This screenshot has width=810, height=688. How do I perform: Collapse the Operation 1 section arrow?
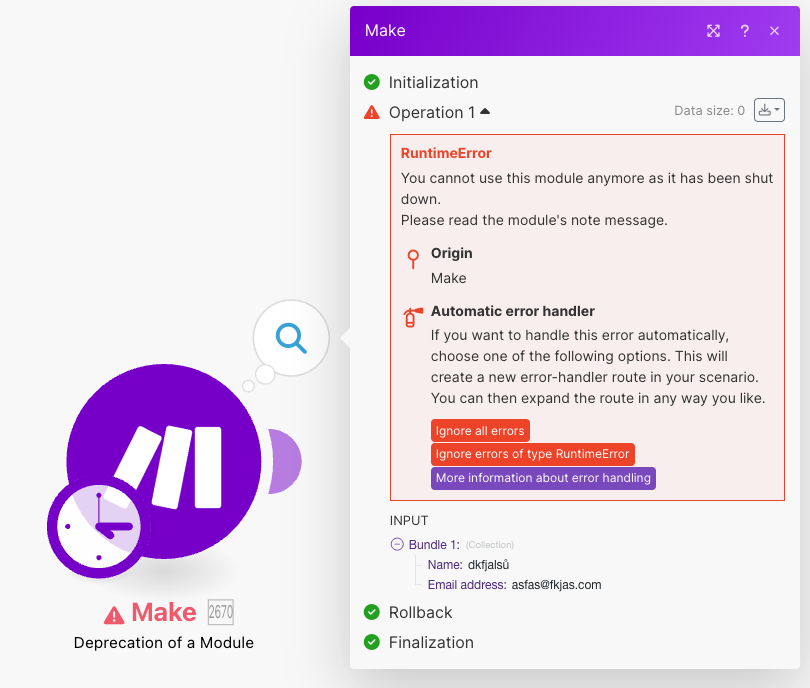(485, 111)
